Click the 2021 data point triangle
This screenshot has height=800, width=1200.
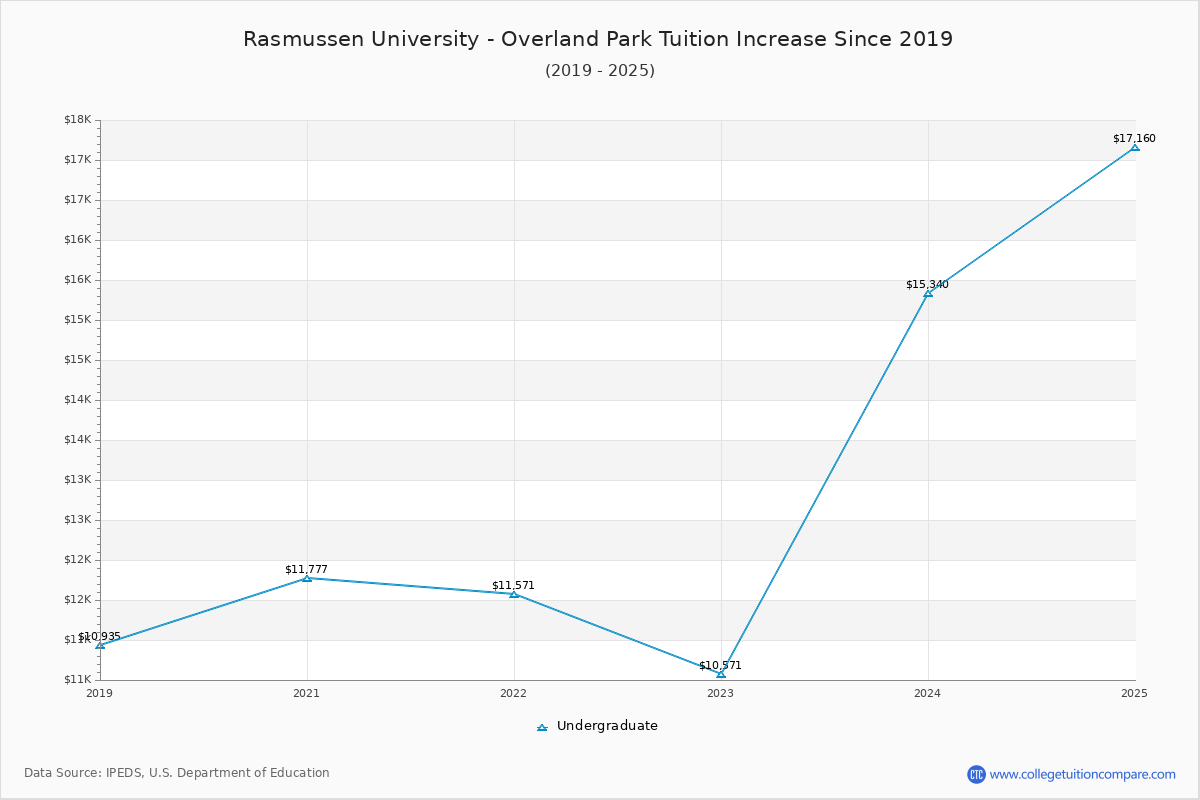[307, 578]
